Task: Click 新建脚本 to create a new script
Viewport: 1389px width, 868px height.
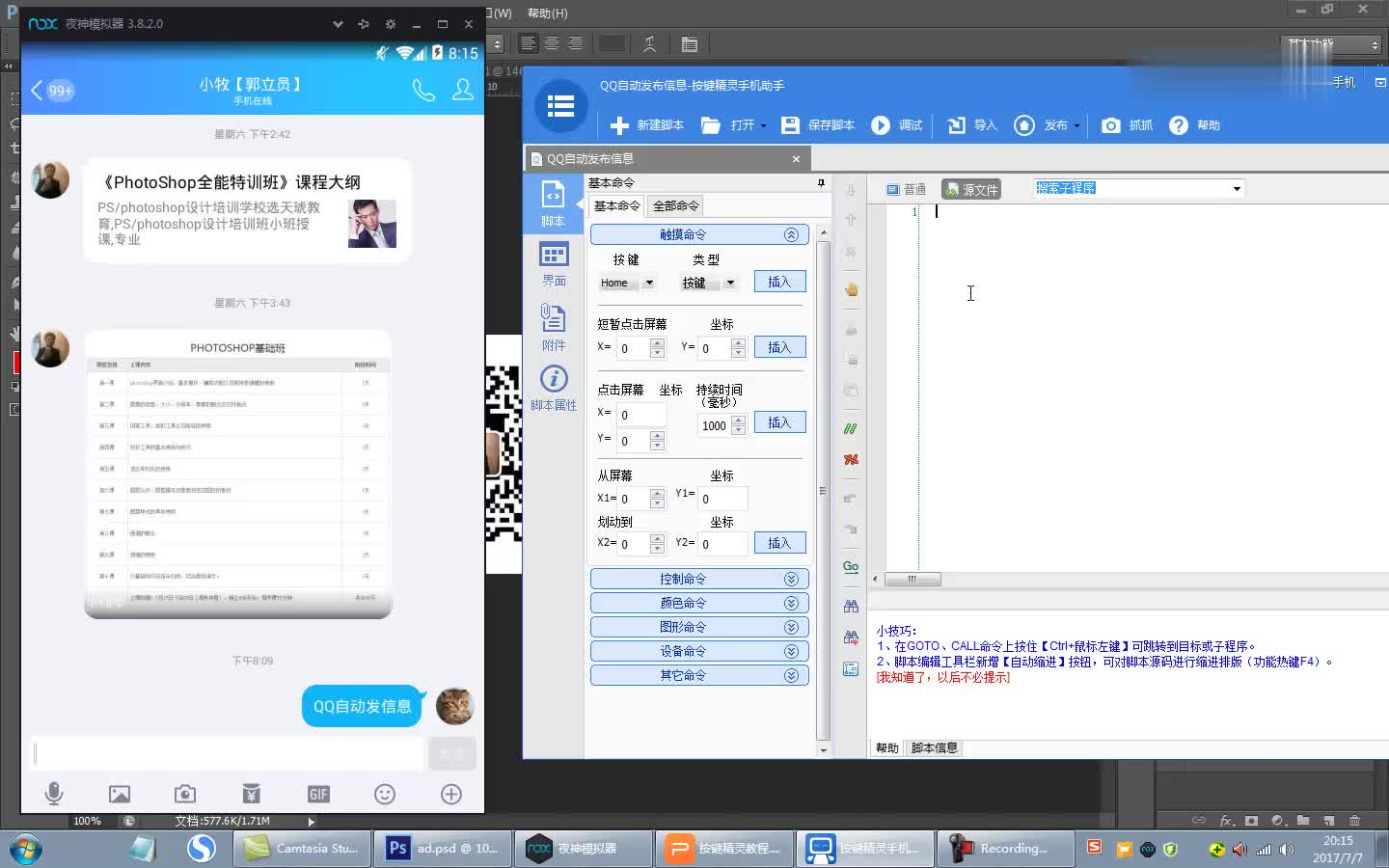Action: click(646, 125)
